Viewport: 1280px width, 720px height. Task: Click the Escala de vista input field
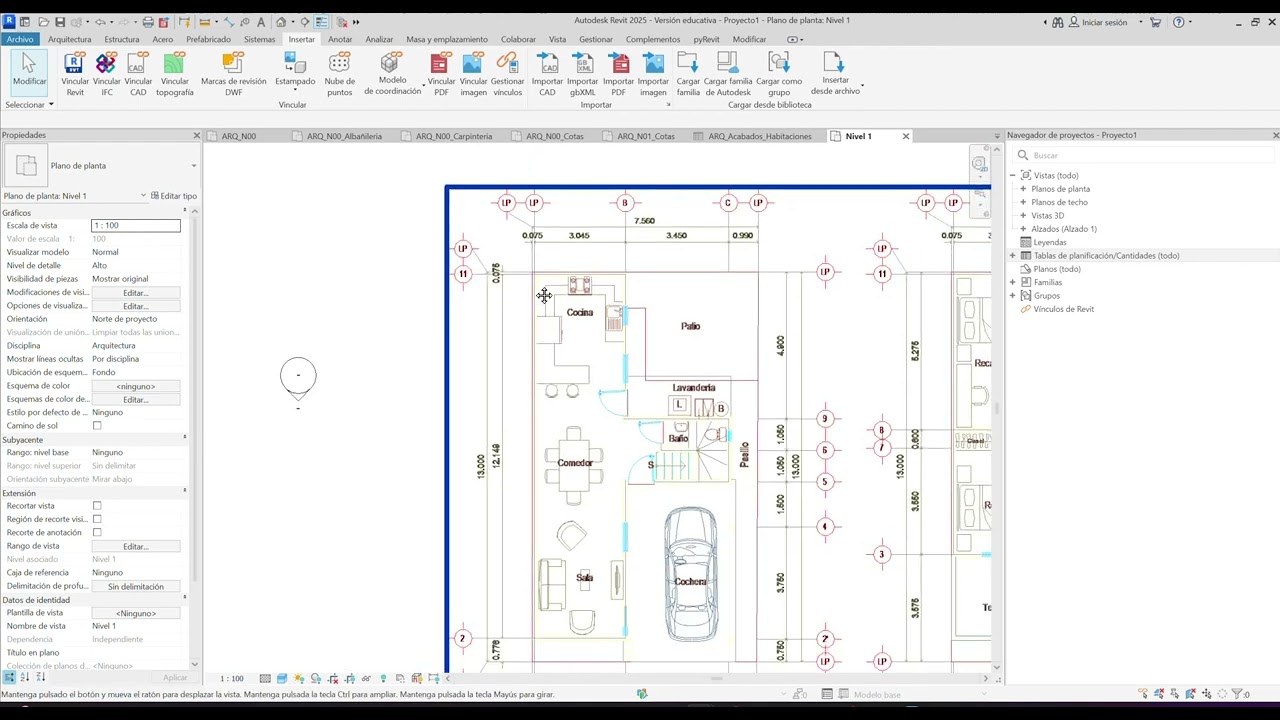(136, 226)
